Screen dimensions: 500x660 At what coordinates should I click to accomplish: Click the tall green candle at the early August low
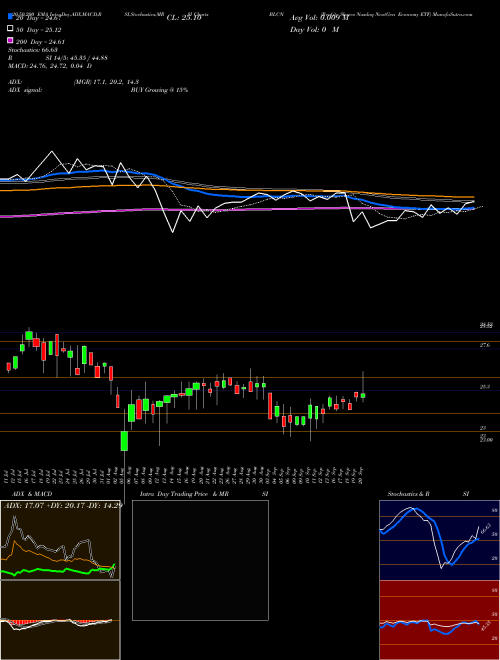click(x=125, y=441)
